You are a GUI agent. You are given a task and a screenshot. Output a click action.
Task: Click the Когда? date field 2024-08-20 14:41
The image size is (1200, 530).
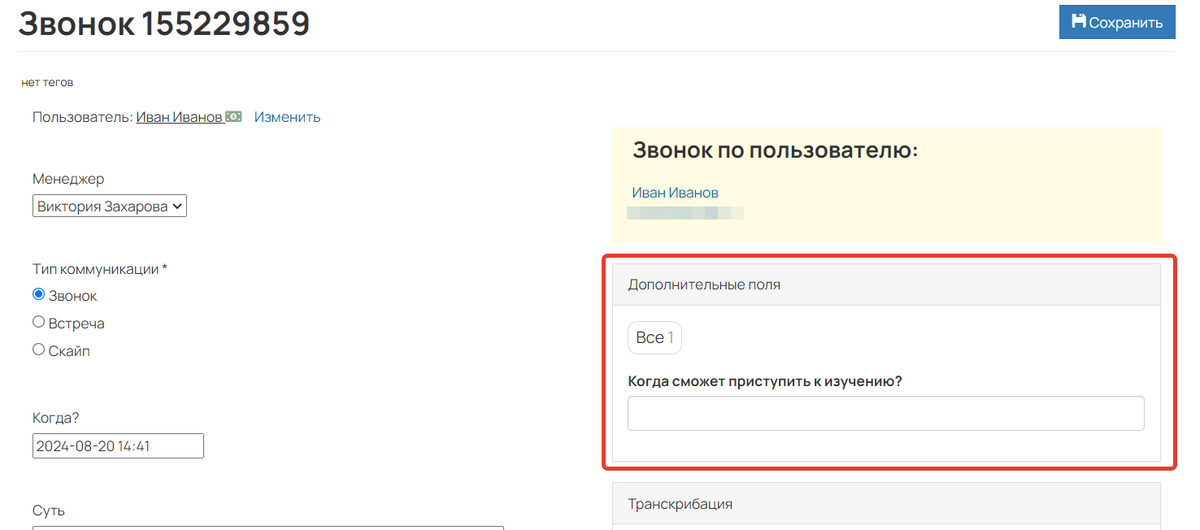pos(118,446)
